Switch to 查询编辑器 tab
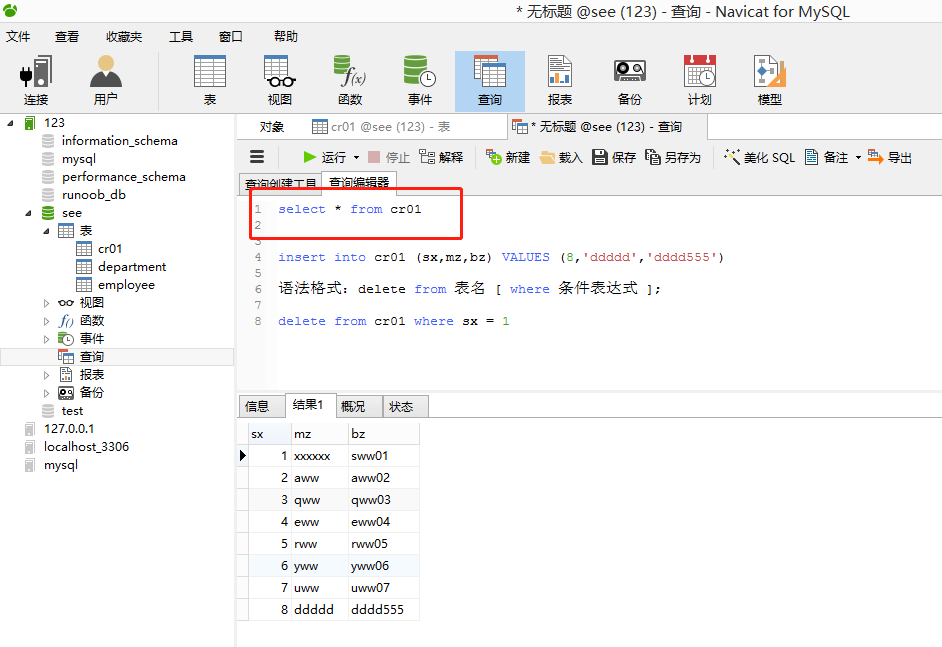This screenshot has width=942, height=647. click(x=359, y=182)
